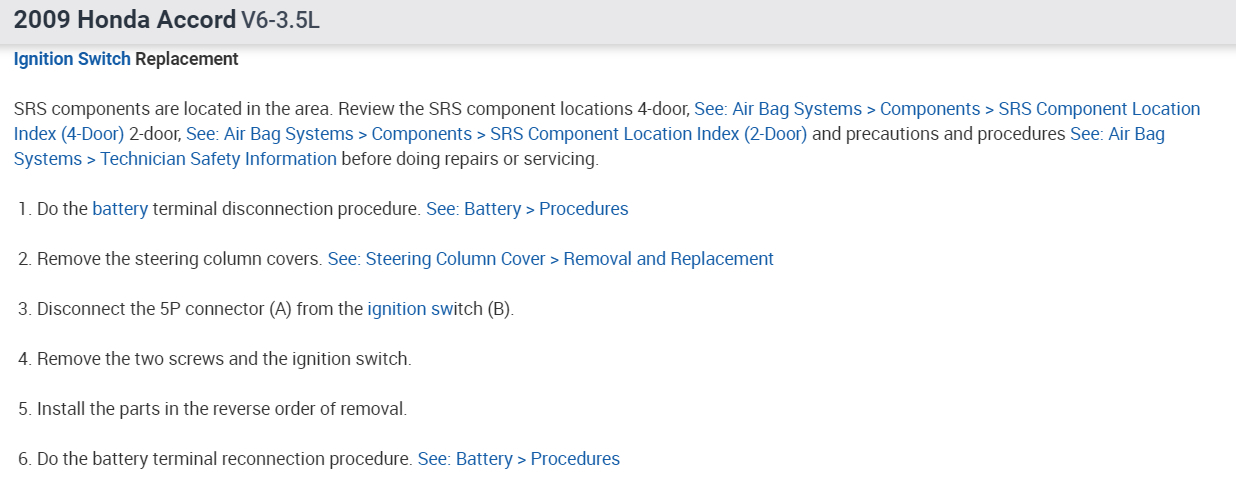Open Steering Column Cover Removal and Replacement link

point(550,259)
